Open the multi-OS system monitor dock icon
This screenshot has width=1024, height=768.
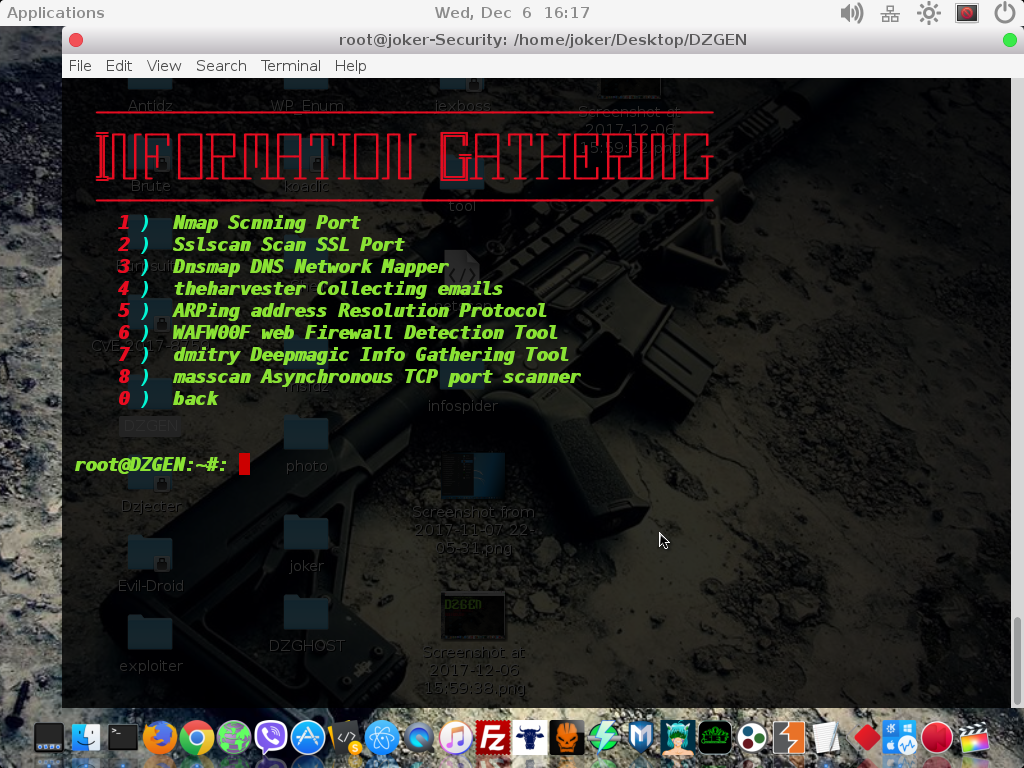coord(899,738)
